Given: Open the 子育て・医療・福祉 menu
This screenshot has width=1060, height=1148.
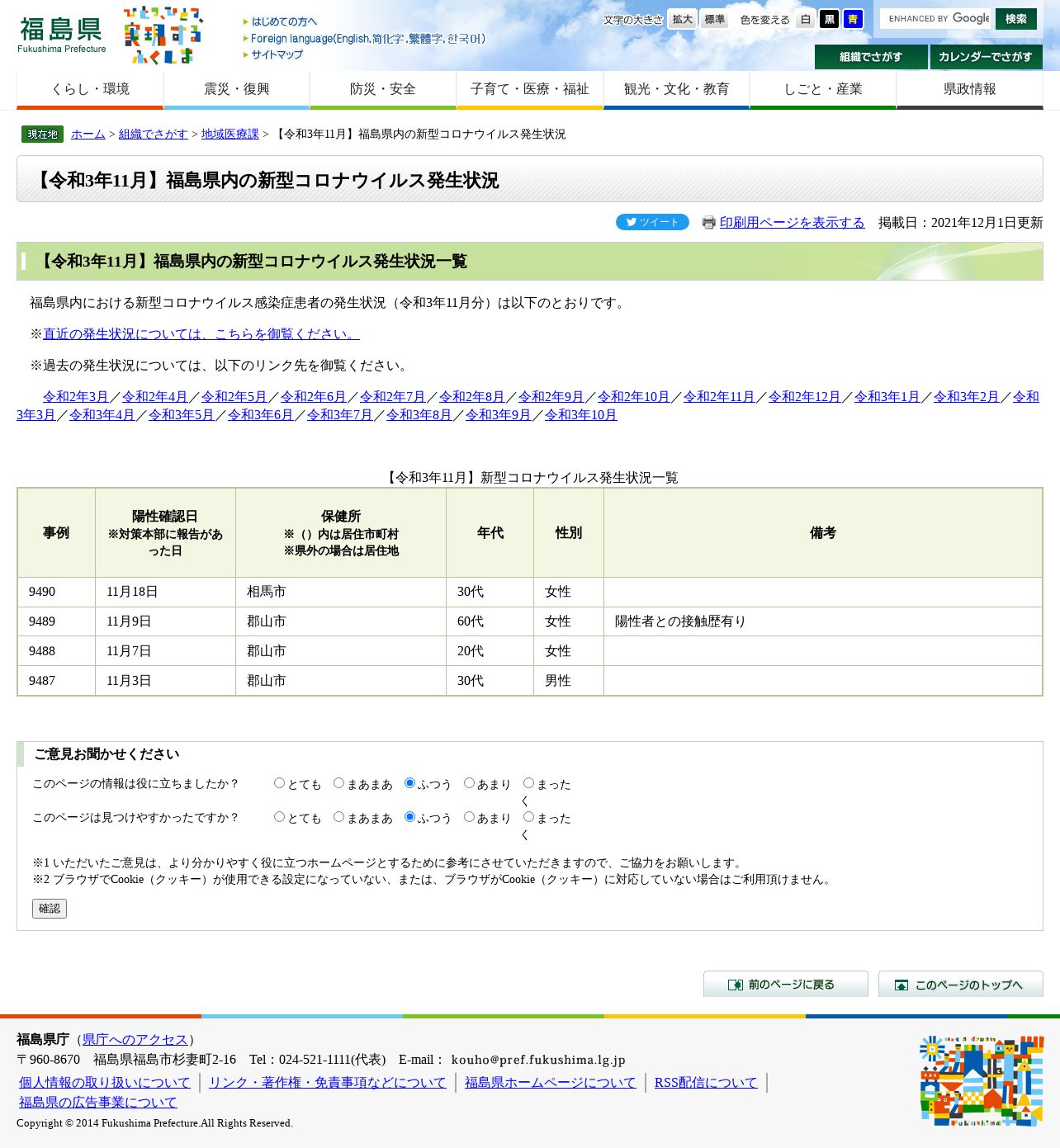Looking at the screenshot, I should [530, 89].
